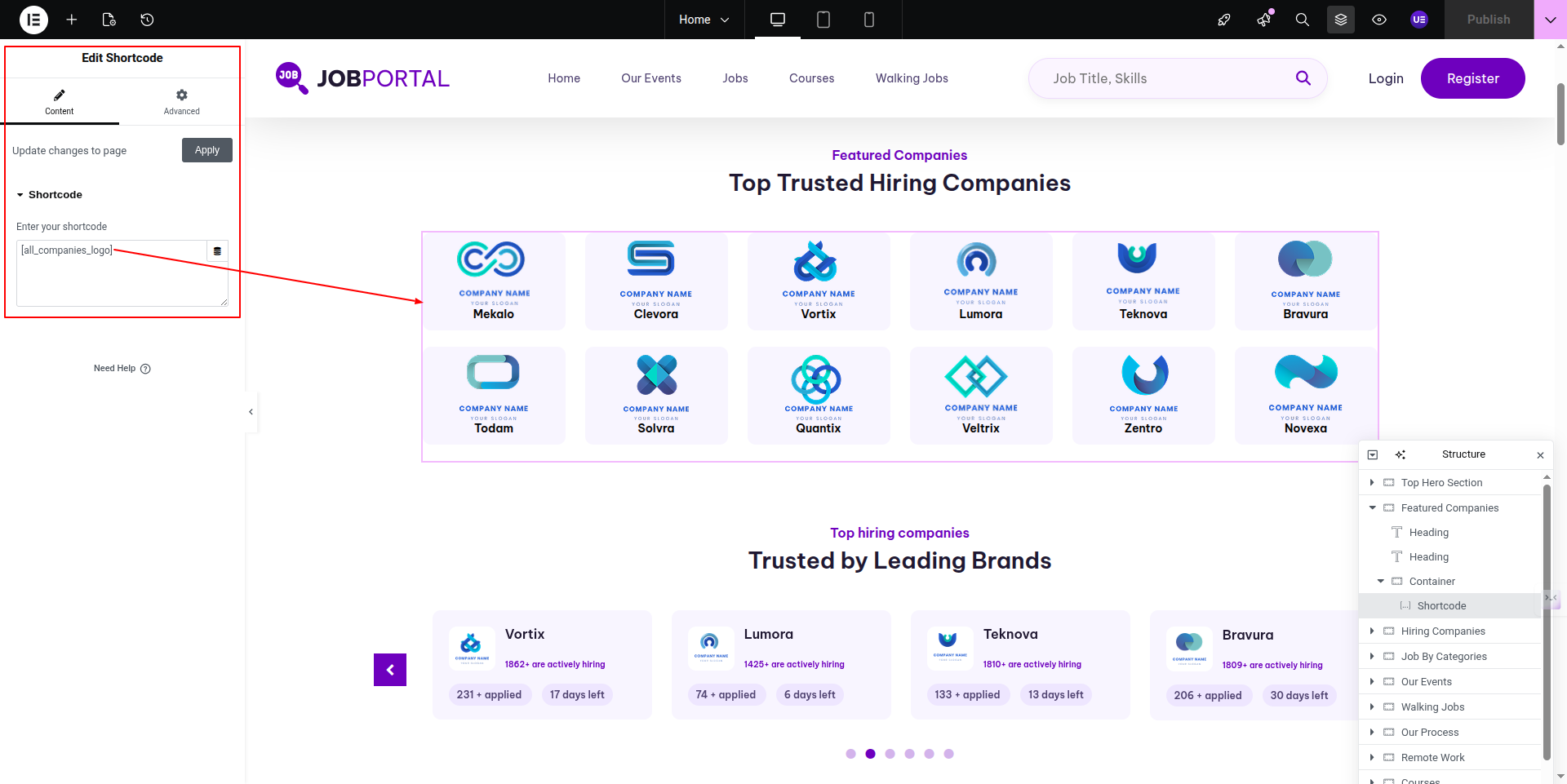
Task: Click the Need Help question icon
Action: click(x=145, y=369)
